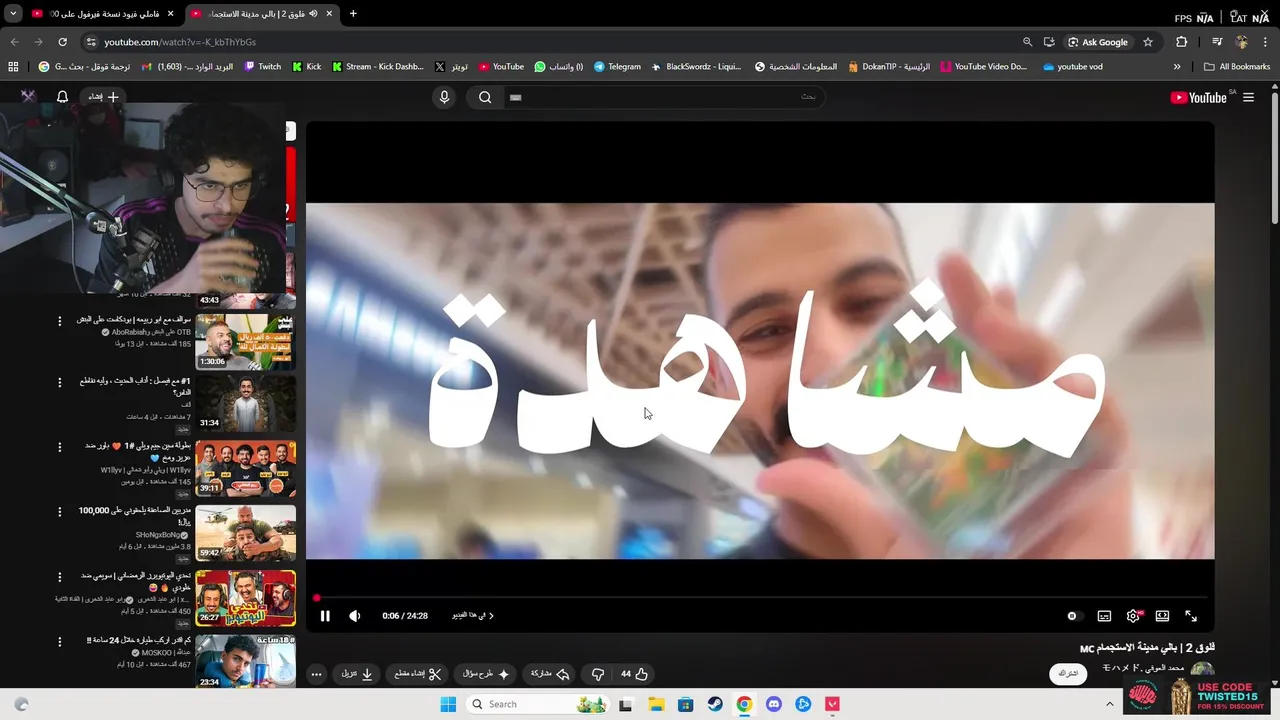This screenshot has height=720, width=1280.
Task: Enter full screen mode
Action: click(x=1191, y=616)
